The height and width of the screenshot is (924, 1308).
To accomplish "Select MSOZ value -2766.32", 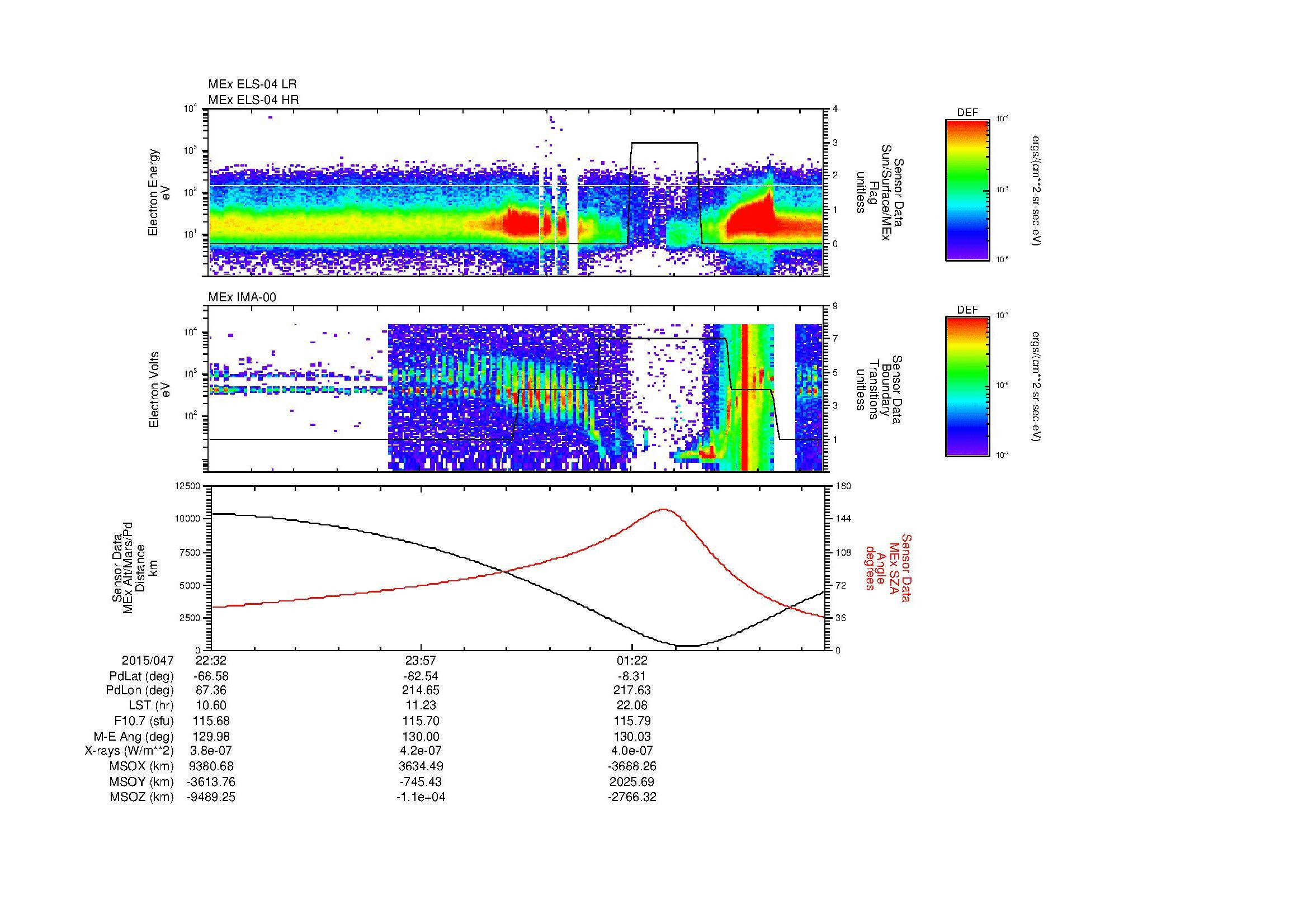I will [632, 797].
